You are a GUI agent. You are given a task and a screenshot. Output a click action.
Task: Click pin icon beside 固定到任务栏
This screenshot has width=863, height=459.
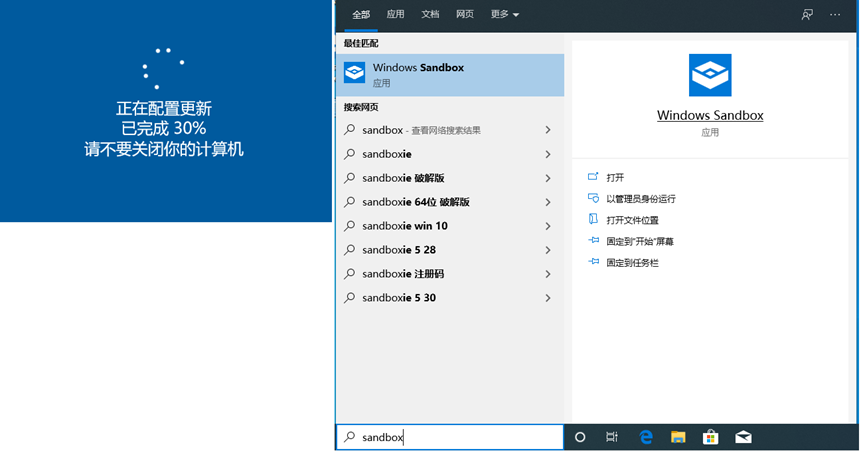point(593,262)
